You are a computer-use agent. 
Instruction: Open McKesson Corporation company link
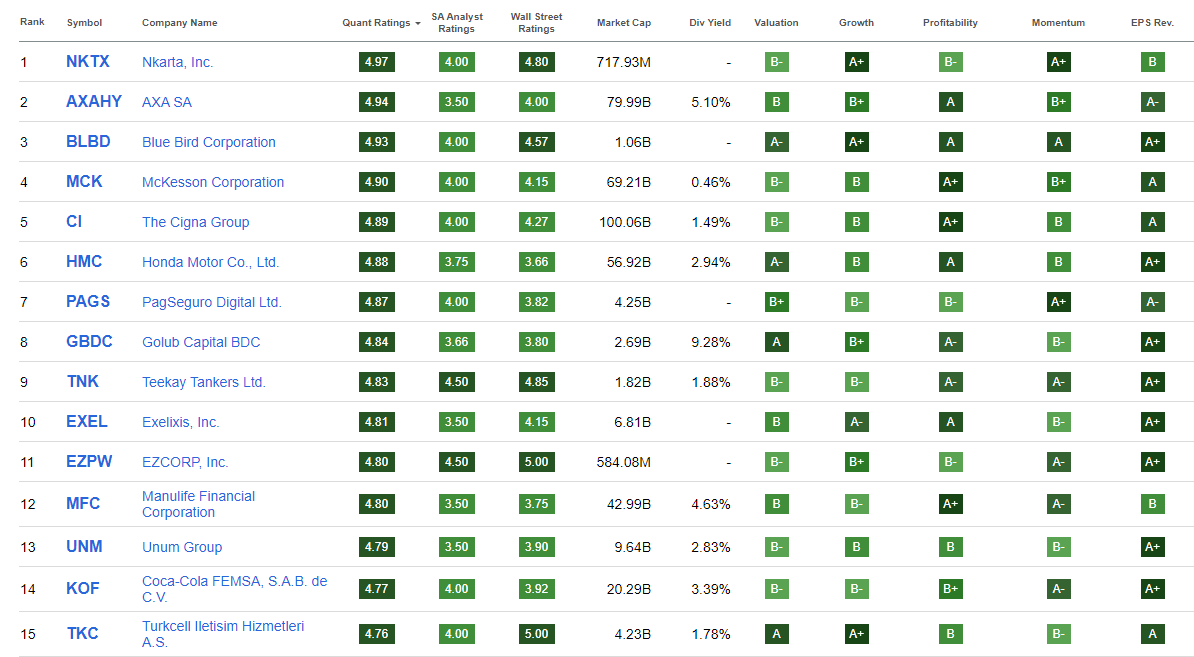pos(212,182)
